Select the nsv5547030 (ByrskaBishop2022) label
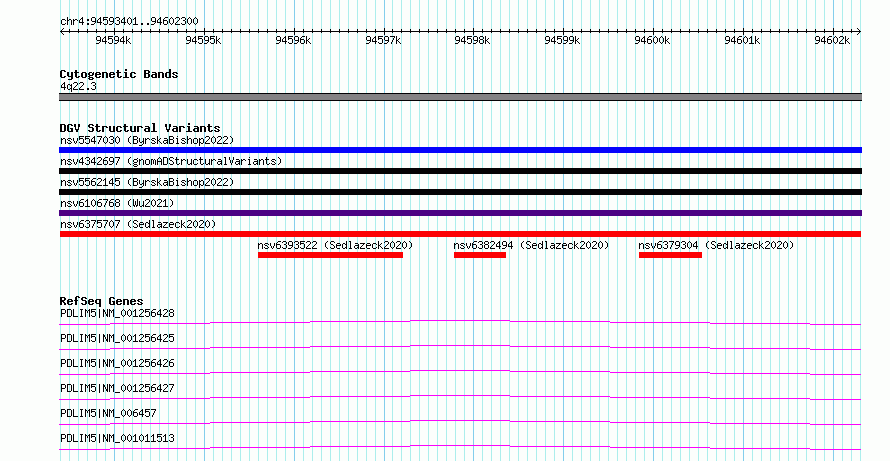The height and width of the screenshot is (461, 890). pos(147,140)
